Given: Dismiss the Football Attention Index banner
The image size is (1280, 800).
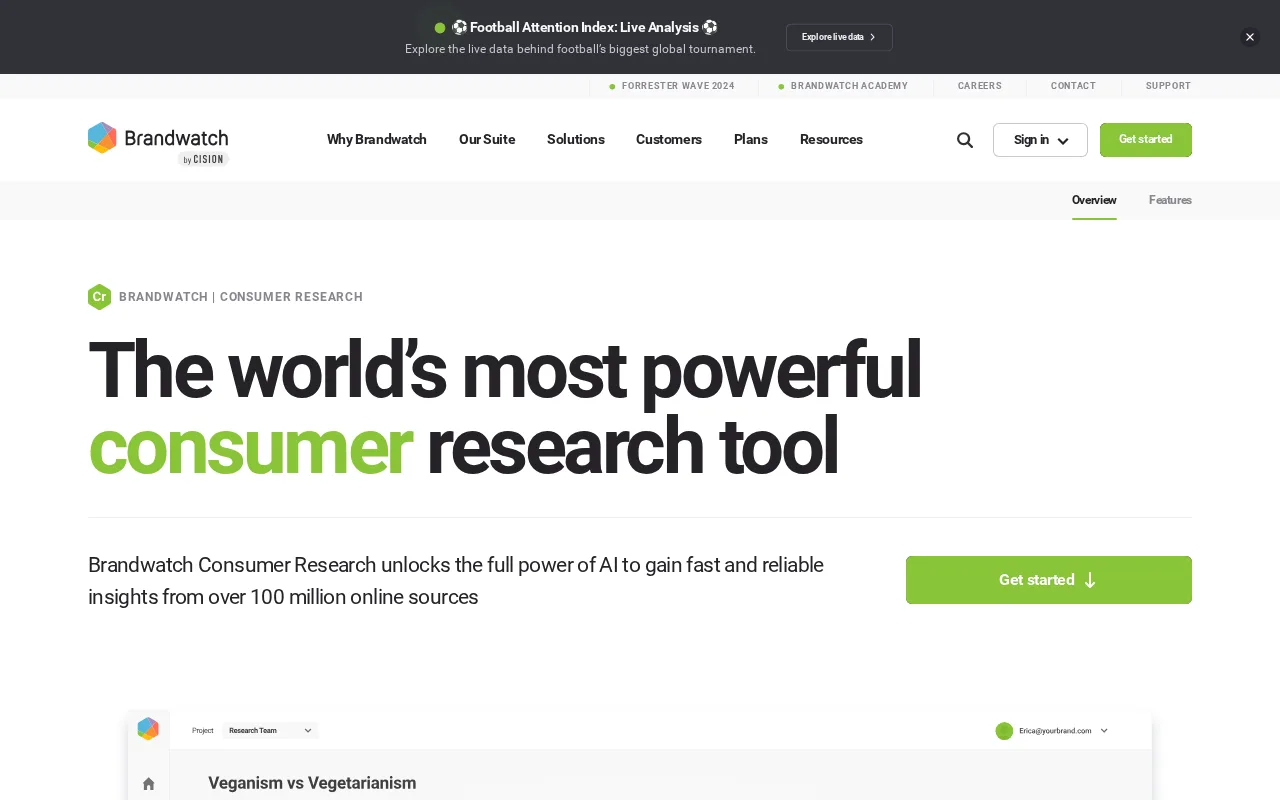Looking at the screenshot, I should click(1250, 37).
